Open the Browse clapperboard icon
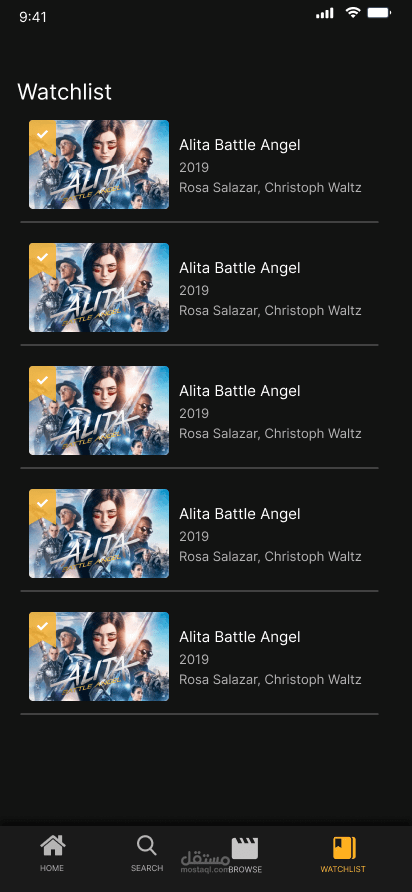 tap(245, 848)
